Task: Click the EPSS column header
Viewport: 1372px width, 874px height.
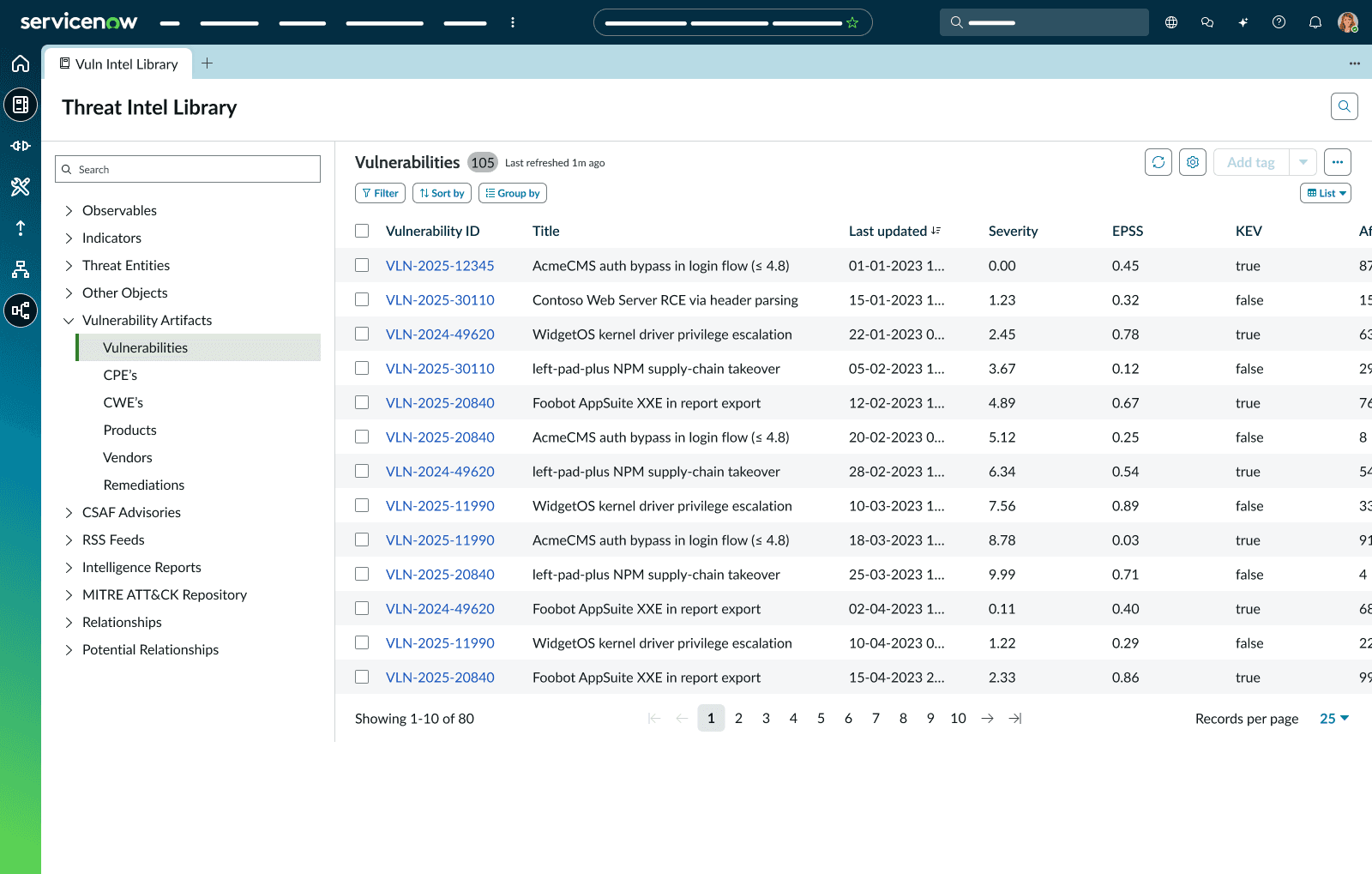Action: [x=1128, y=231]
